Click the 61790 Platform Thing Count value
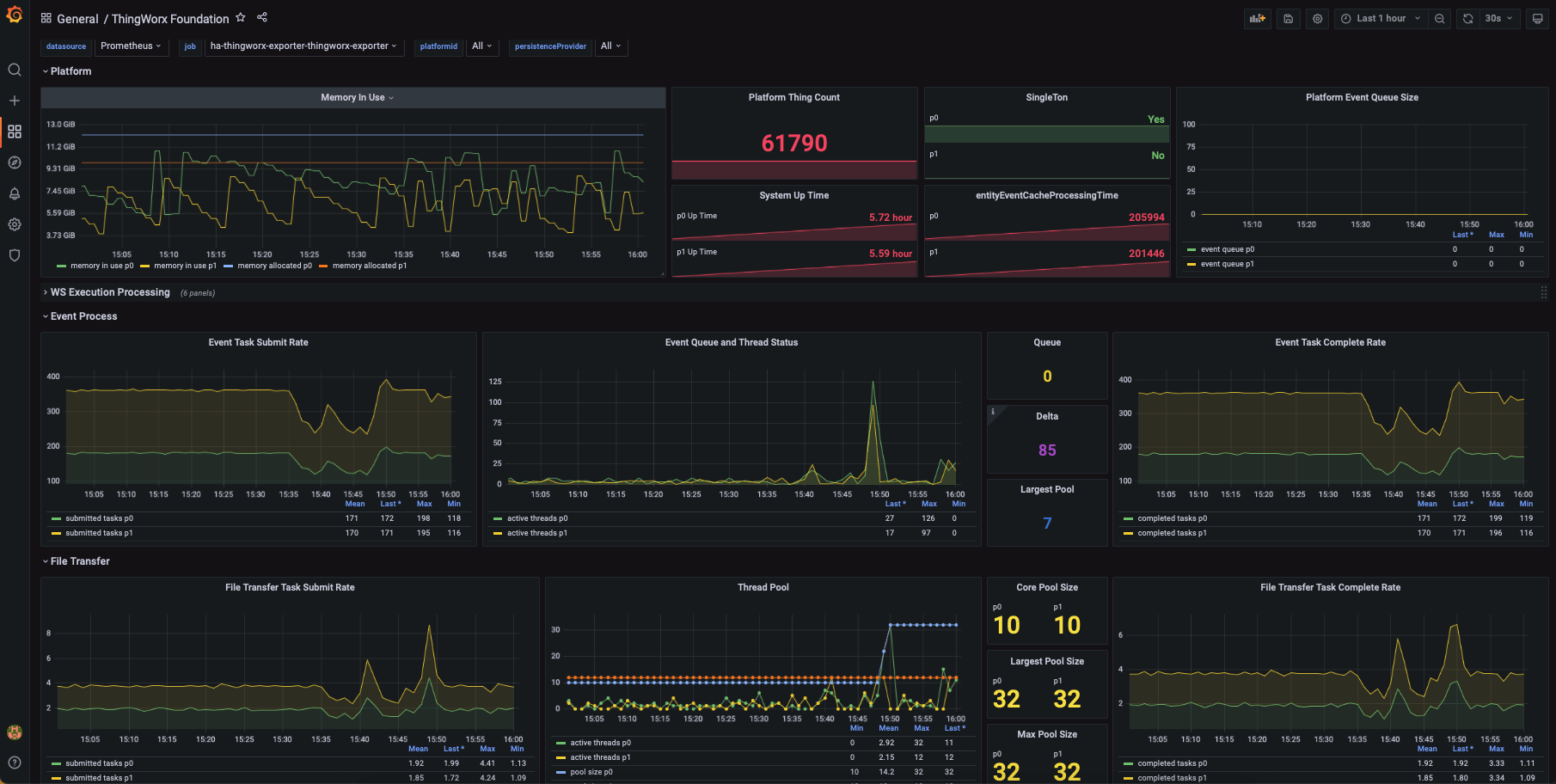 [794, 143]
